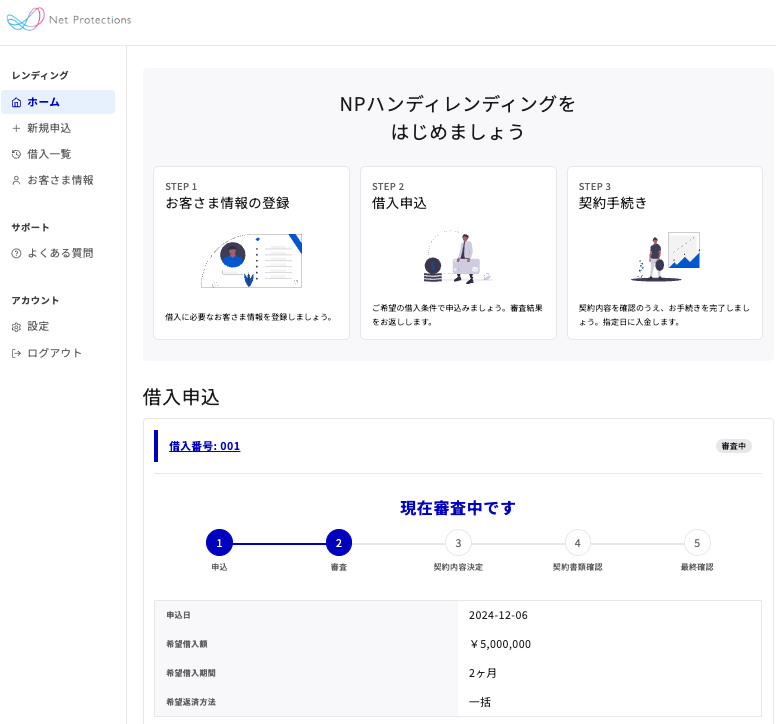
Task: Open the 借入一覧 menu item
Action: pyautogui.click(x=49, y=154)
